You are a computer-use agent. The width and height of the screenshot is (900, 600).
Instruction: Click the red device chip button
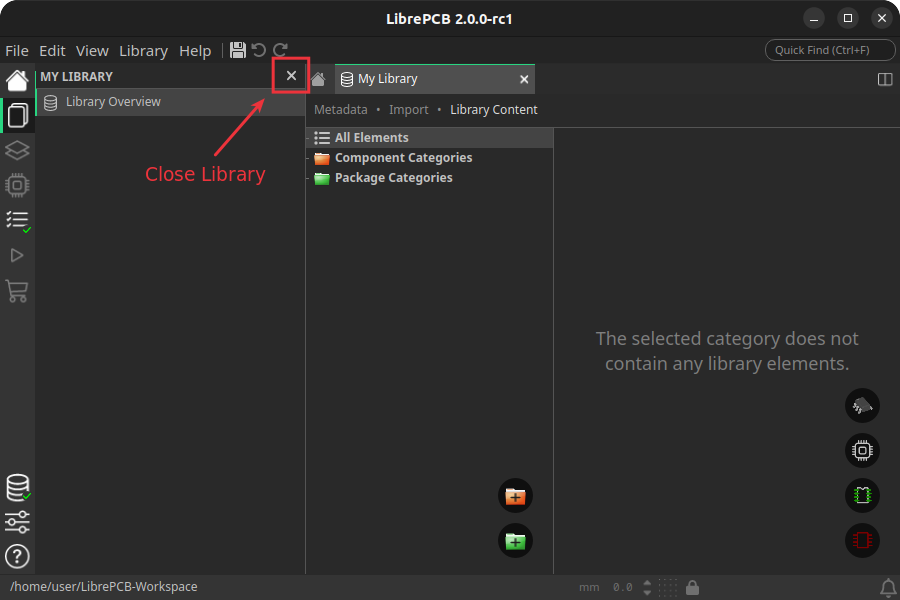(862, 541)
